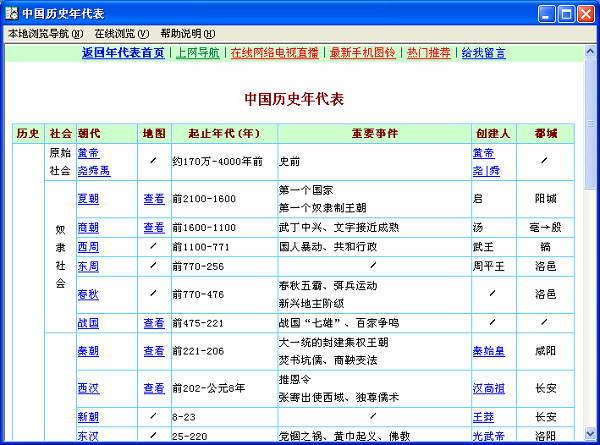
Task: Open the 本地浏览导航 menu
Action: coord(46,34)
